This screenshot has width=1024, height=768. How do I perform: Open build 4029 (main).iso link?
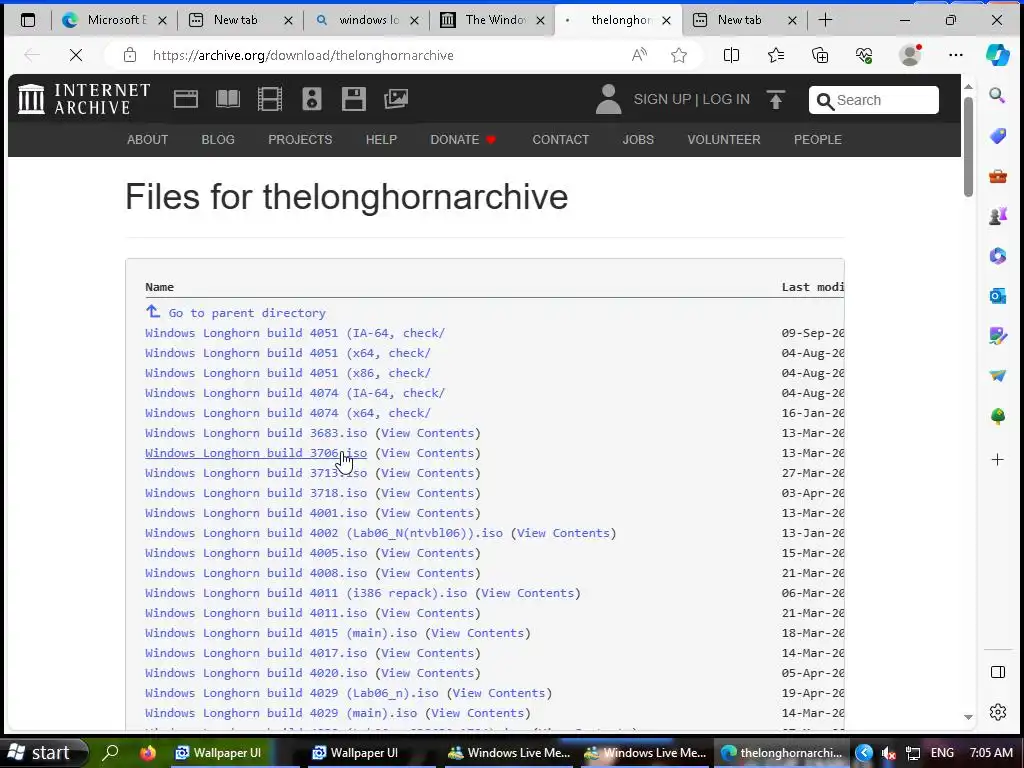pyautogui.click(x=281, y=713)
